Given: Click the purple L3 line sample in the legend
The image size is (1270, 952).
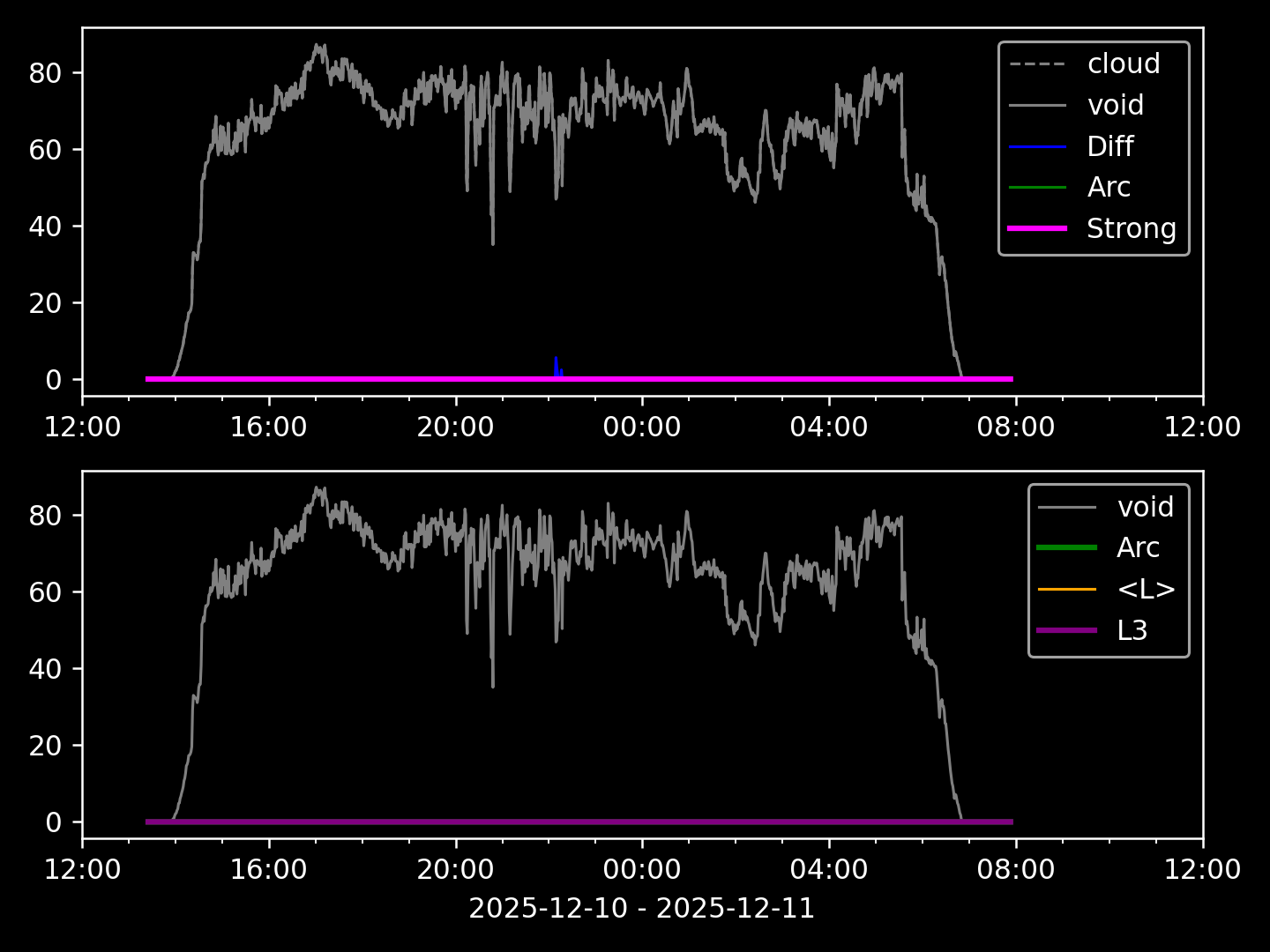Looking at the screenshot, I should [1067, 630].
